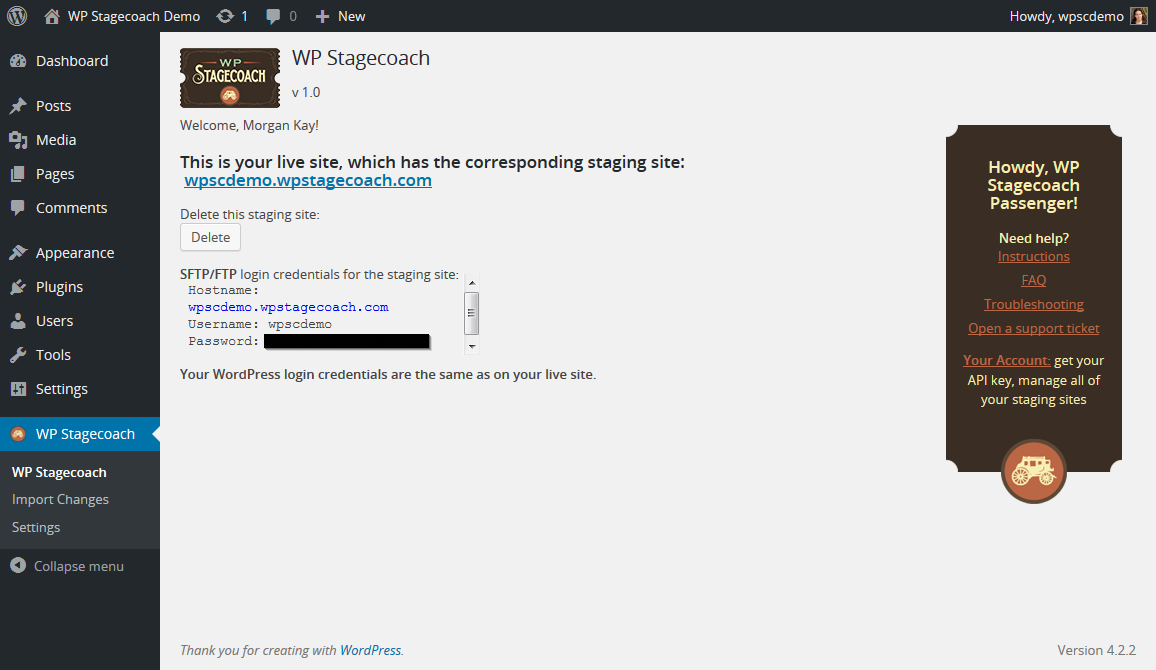
Task: Open Appearance in the sidebar
Action: click(x=75, y=253)
